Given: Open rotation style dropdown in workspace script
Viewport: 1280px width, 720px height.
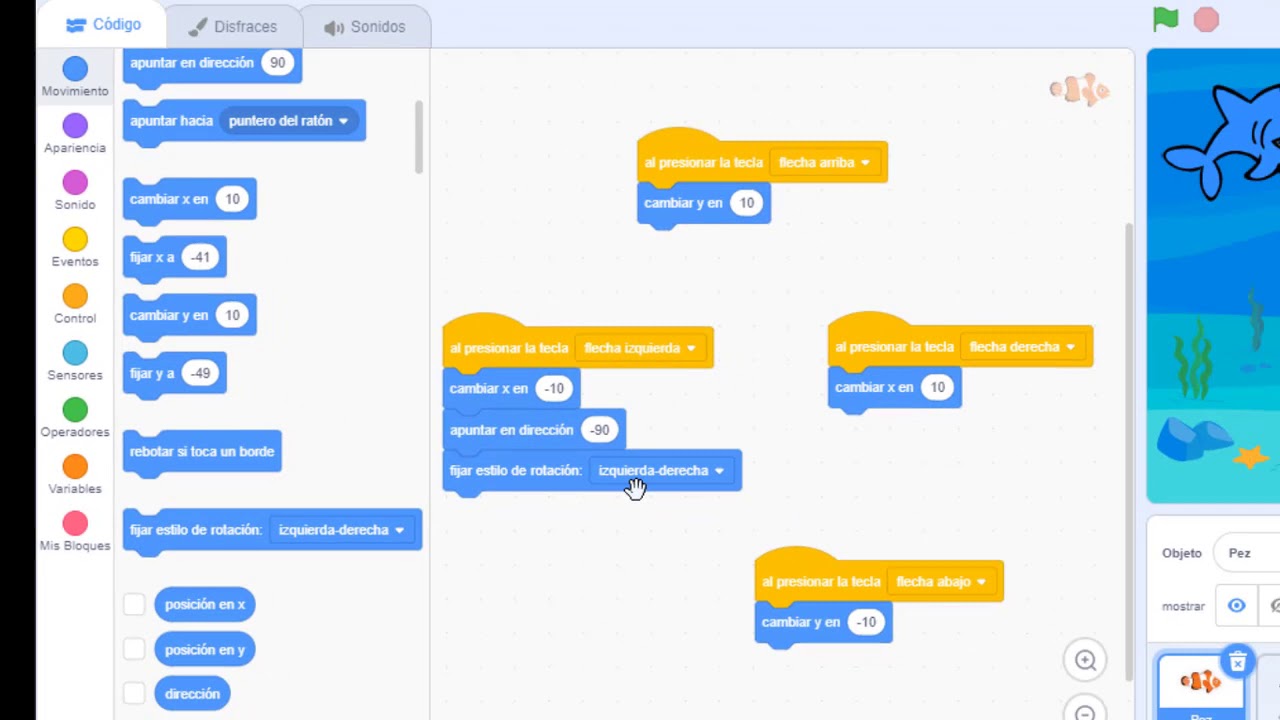Looking at the screenshot, I should [661, 471].
